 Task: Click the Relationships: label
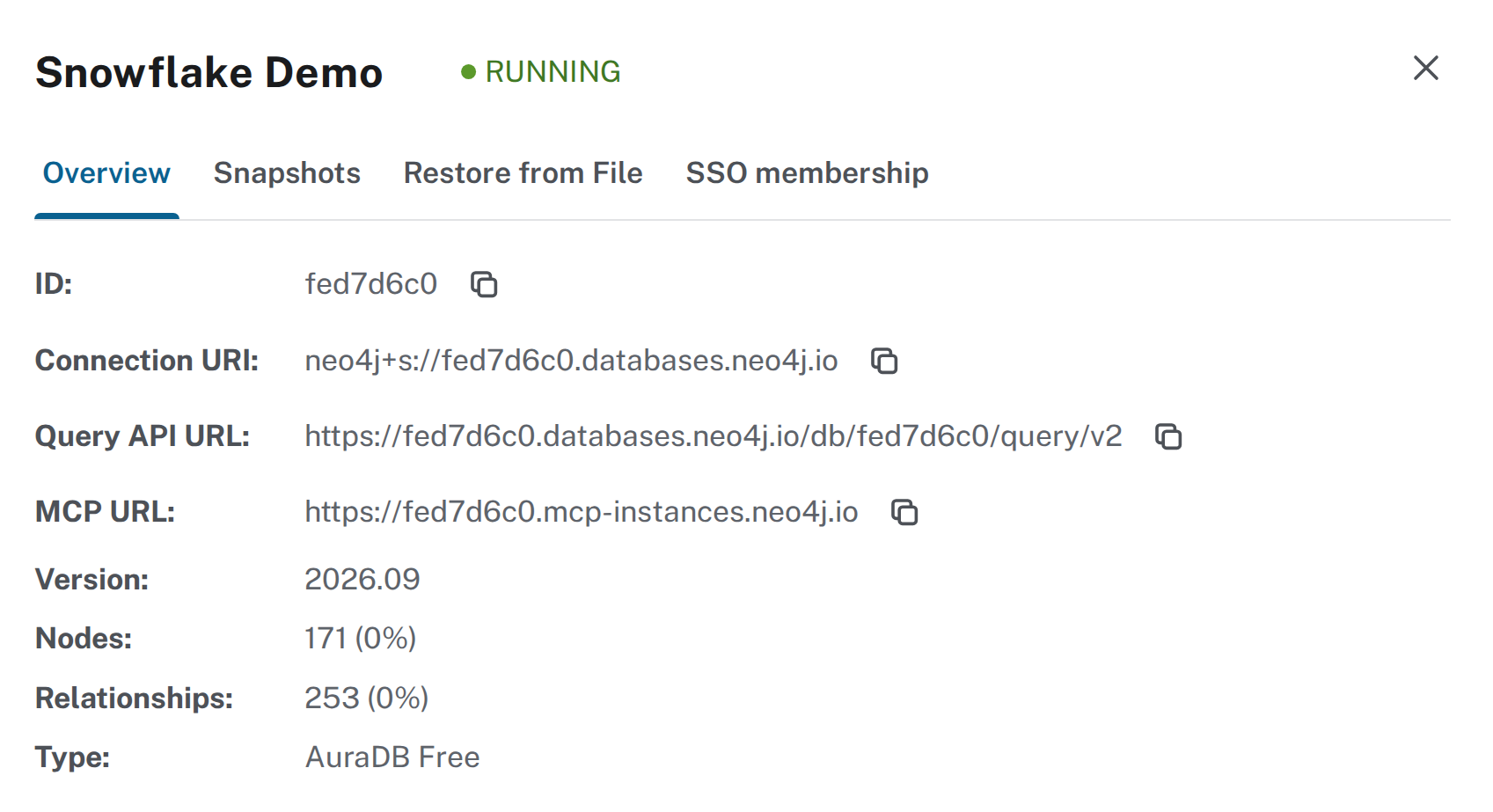[x=134, y=698]
